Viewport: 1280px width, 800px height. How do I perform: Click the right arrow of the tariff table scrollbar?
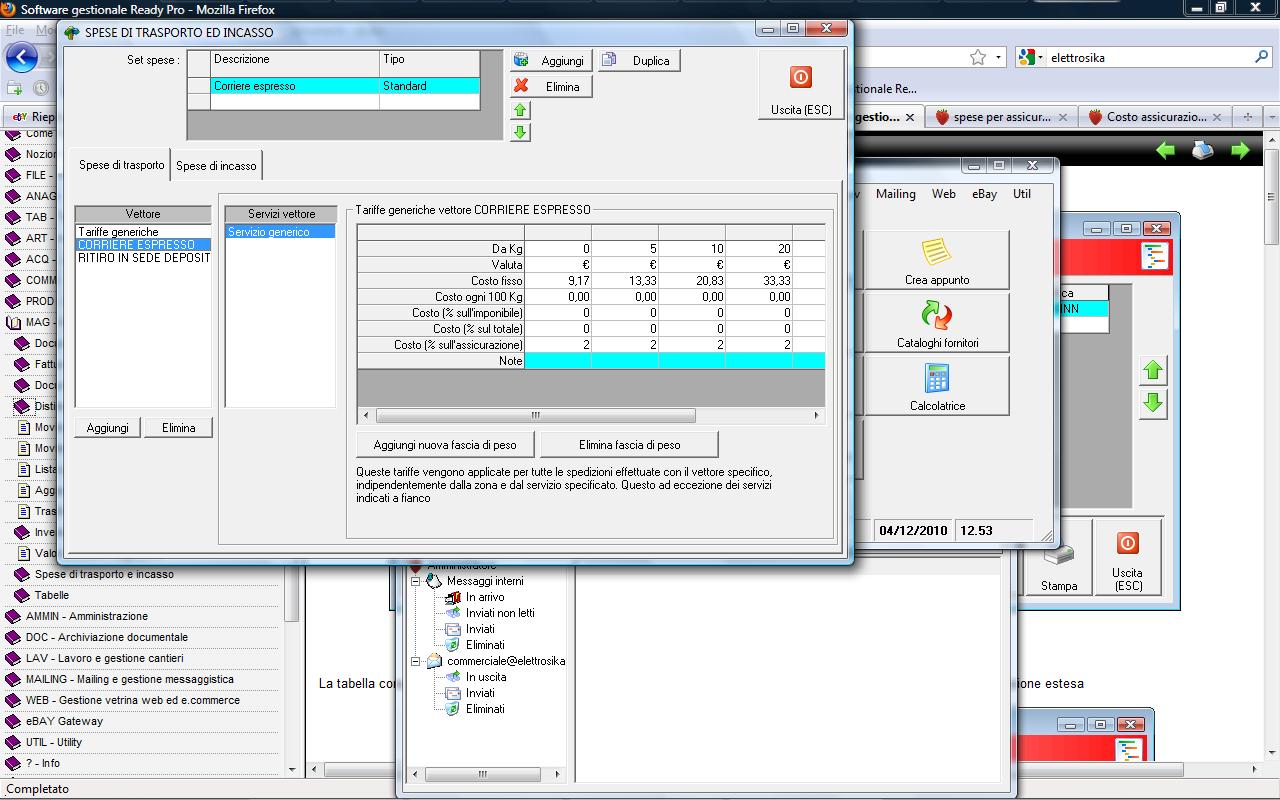click(x=817, y=415)
